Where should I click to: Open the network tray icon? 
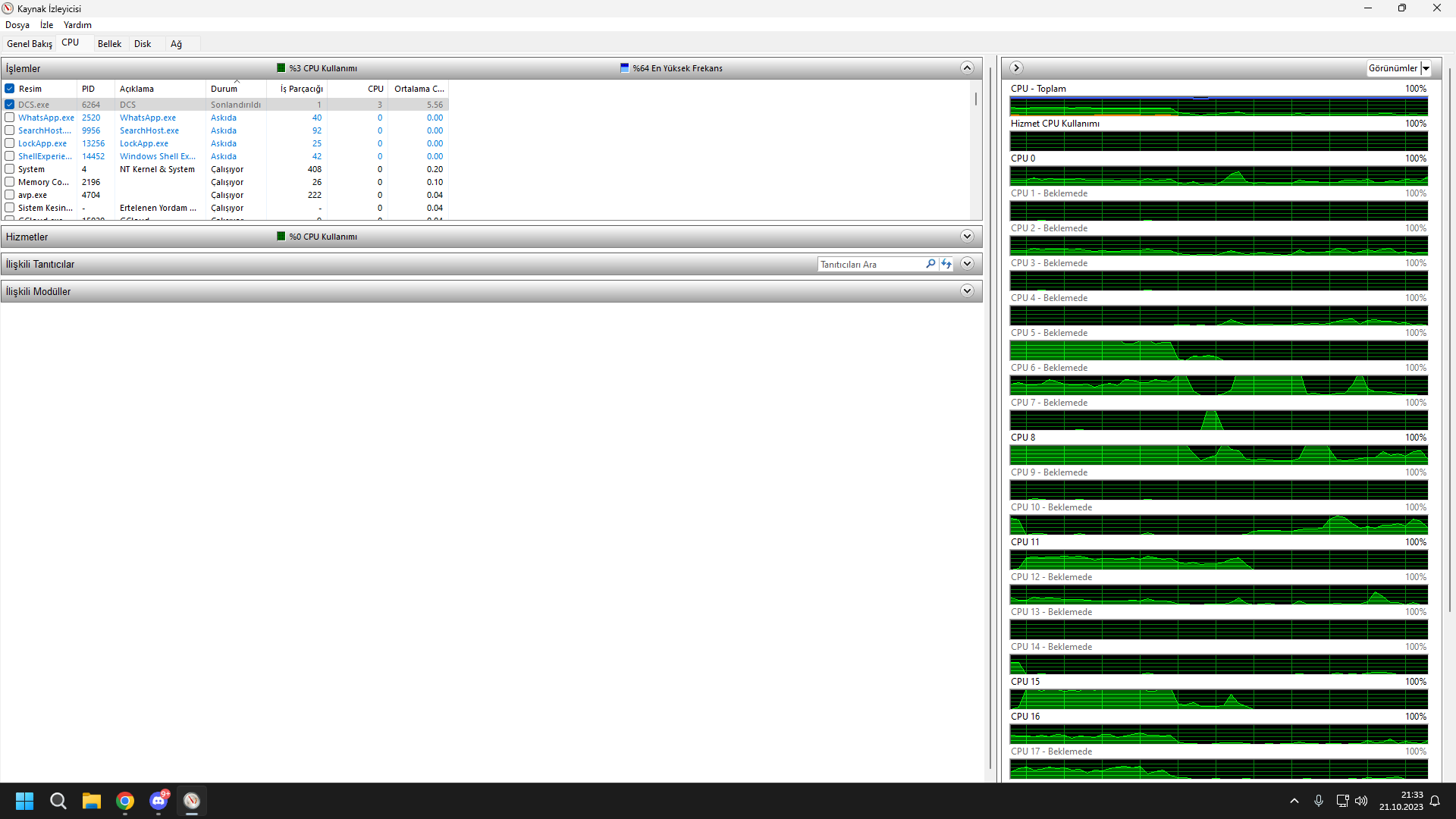click(x=1342, y=801)
